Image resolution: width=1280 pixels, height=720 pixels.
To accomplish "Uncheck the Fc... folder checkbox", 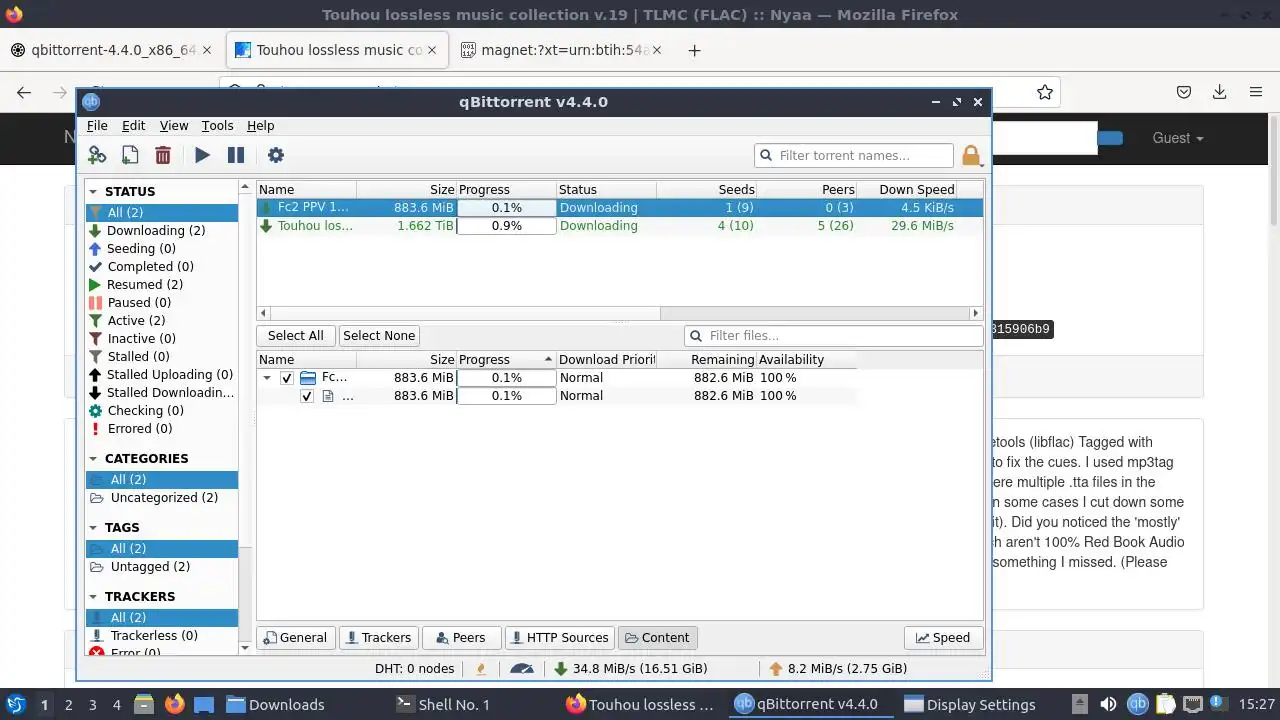I will pyautogui.click(x=287, y=378).
